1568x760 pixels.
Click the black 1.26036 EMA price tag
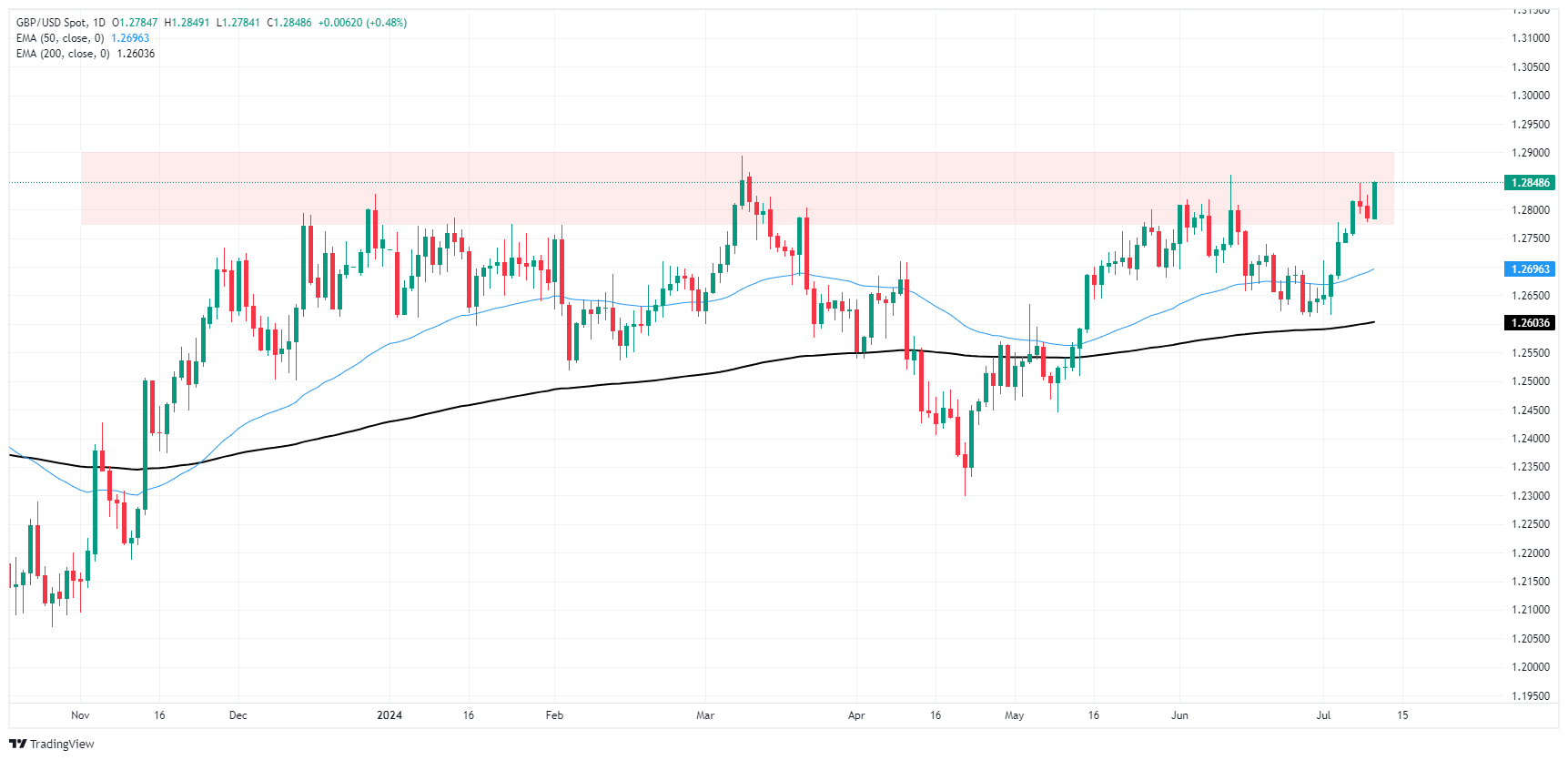click(x=1531, y=323)
